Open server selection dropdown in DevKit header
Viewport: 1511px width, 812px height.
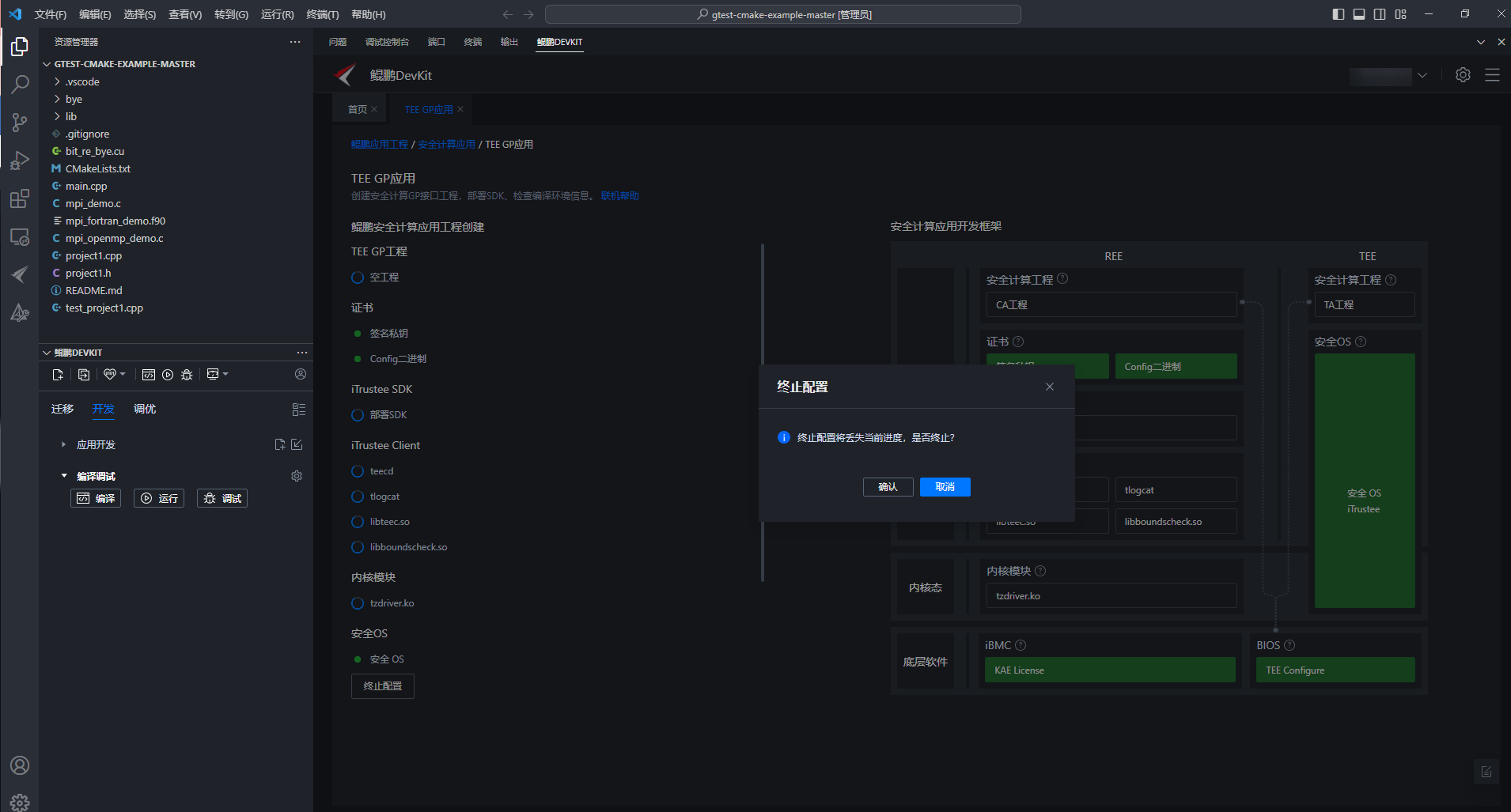coord(1422,75)
